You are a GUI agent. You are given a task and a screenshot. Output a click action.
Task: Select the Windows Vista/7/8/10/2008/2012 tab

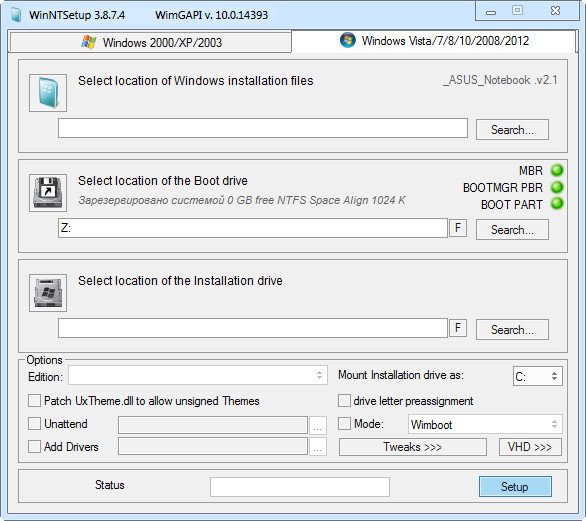434,41
